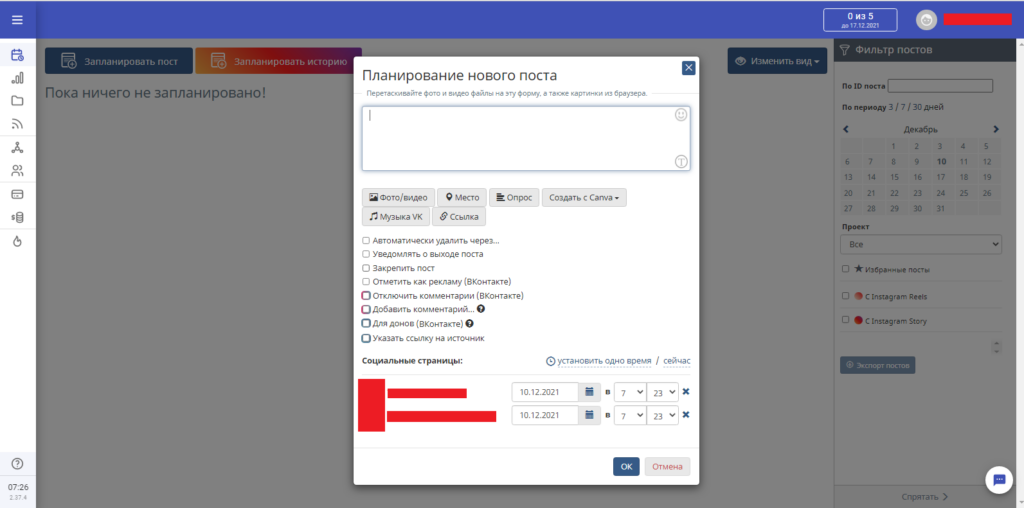Open the hamburger menu in top bar
1024x508 pixels.
17,19
